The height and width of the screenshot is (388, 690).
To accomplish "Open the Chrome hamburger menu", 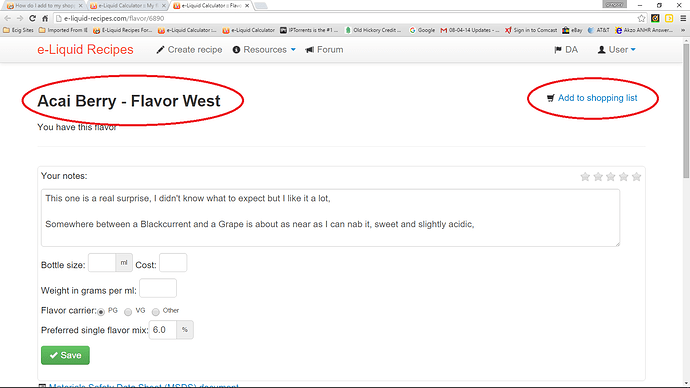I will [683, 18].
